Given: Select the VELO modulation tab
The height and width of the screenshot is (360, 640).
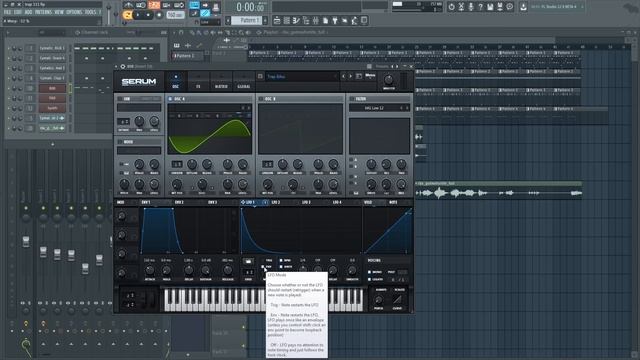Looking at the screenshot, I should 368,202.
